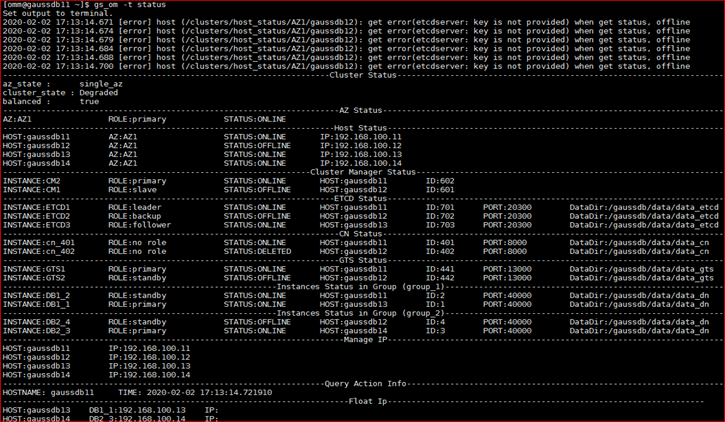Select 'AZ:AZ1' in AZ Status row
This screenshot has height=422, width=725.
(17, 119)
